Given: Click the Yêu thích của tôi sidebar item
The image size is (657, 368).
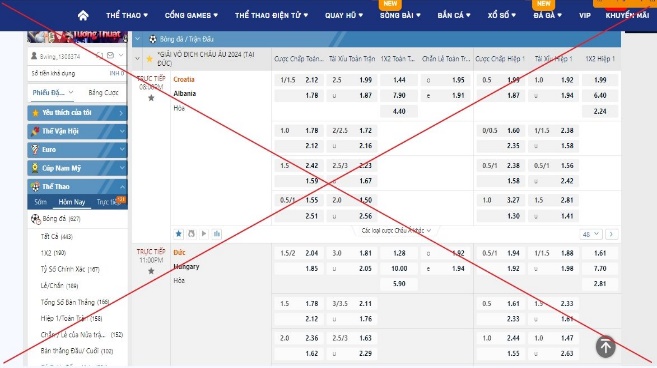Looking at the screenshot, I should (x=78, y=113).
